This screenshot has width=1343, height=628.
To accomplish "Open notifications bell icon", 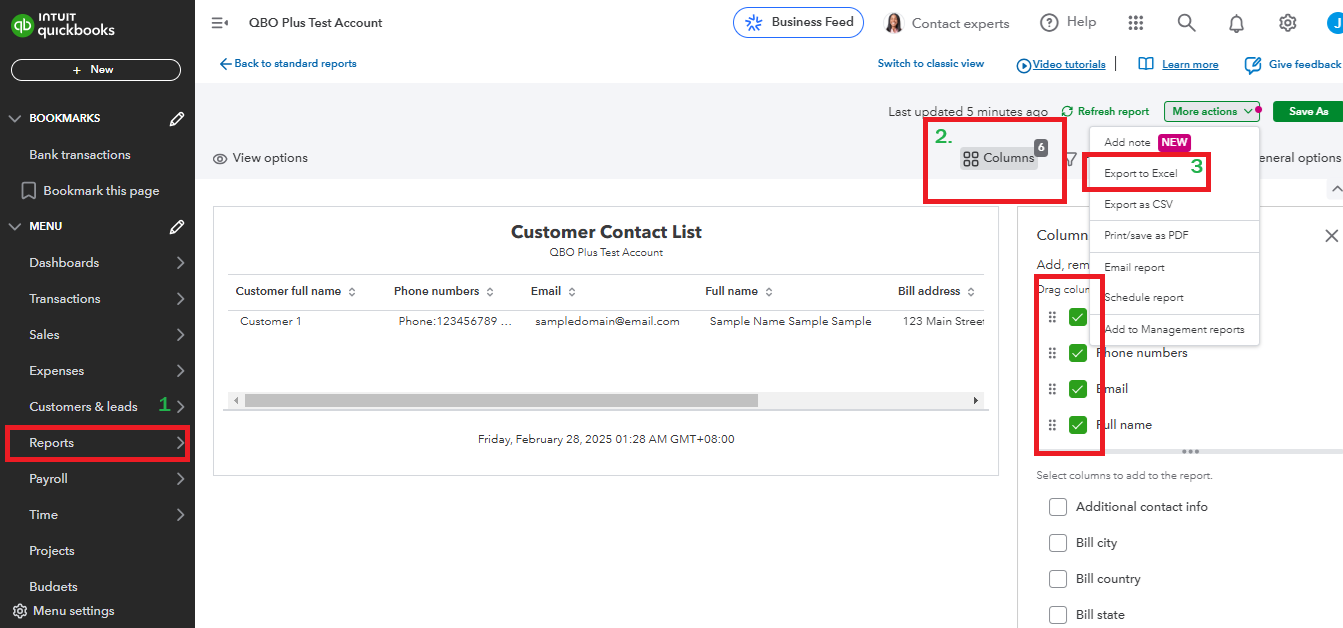I will 1237,23.
